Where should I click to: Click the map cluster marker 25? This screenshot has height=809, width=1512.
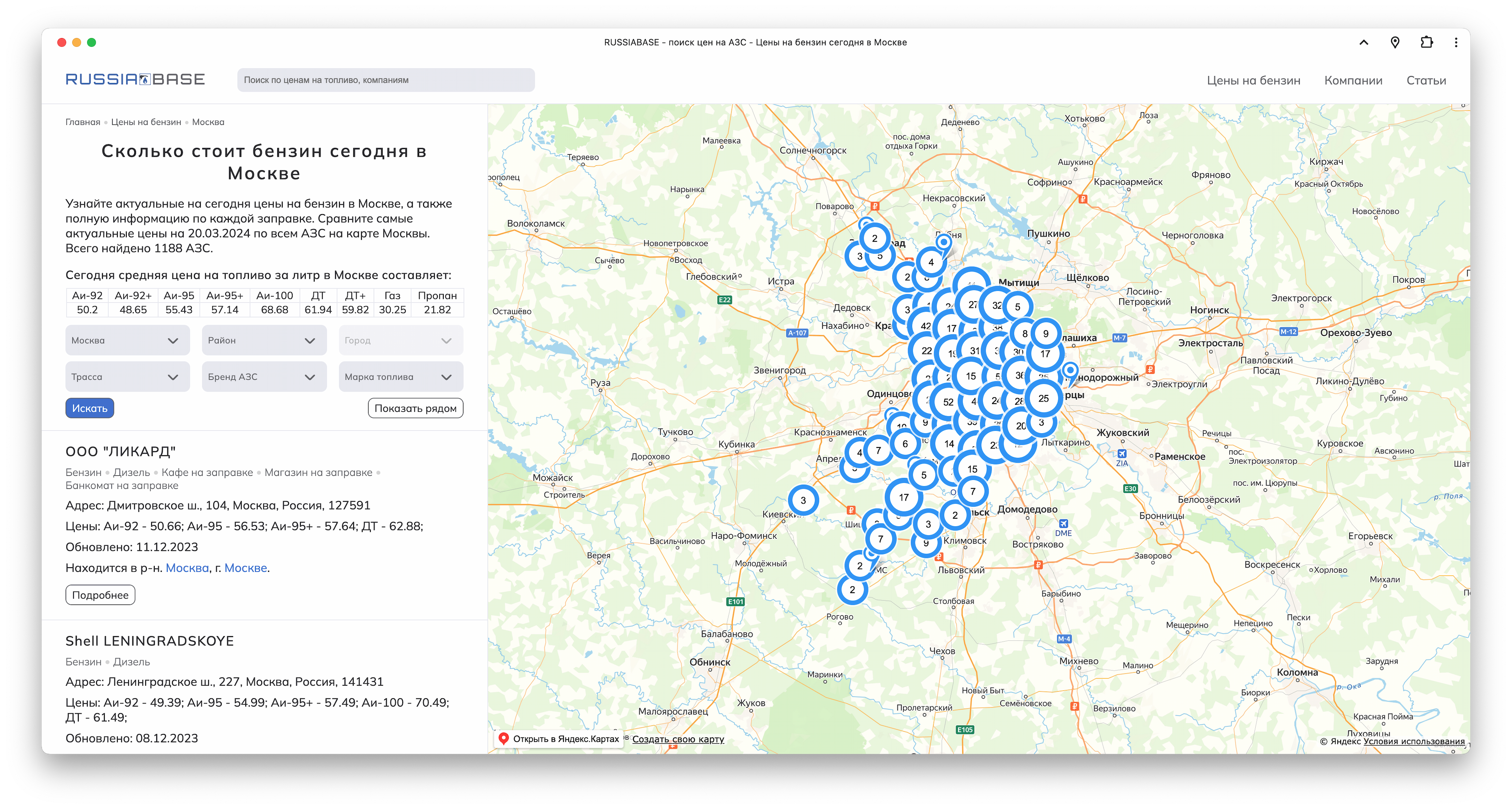(x=1043, y=398)
